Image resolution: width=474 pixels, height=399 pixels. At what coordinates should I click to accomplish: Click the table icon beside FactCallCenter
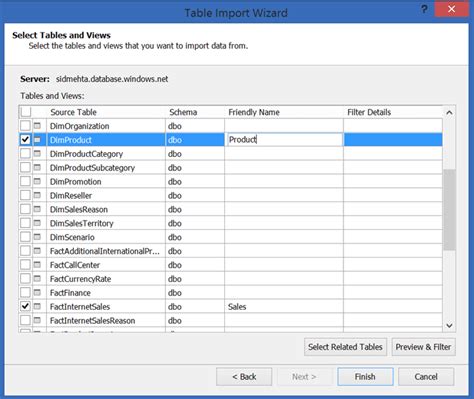pos(37,265)
